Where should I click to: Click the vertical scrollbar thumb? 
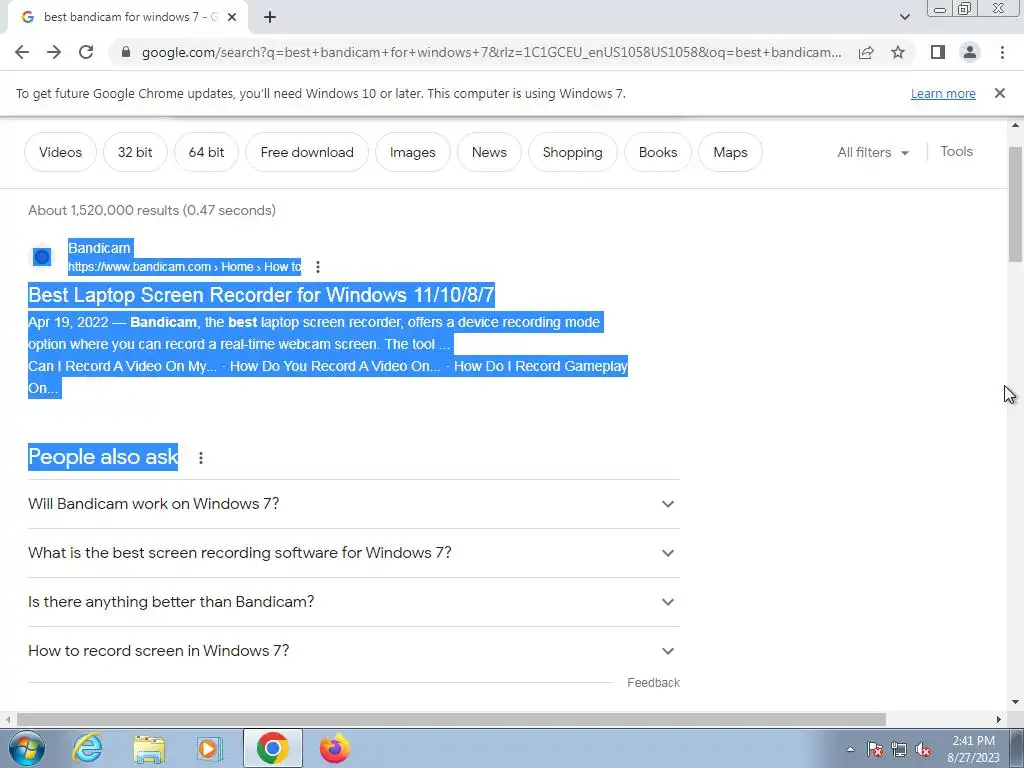point(1016,204)
